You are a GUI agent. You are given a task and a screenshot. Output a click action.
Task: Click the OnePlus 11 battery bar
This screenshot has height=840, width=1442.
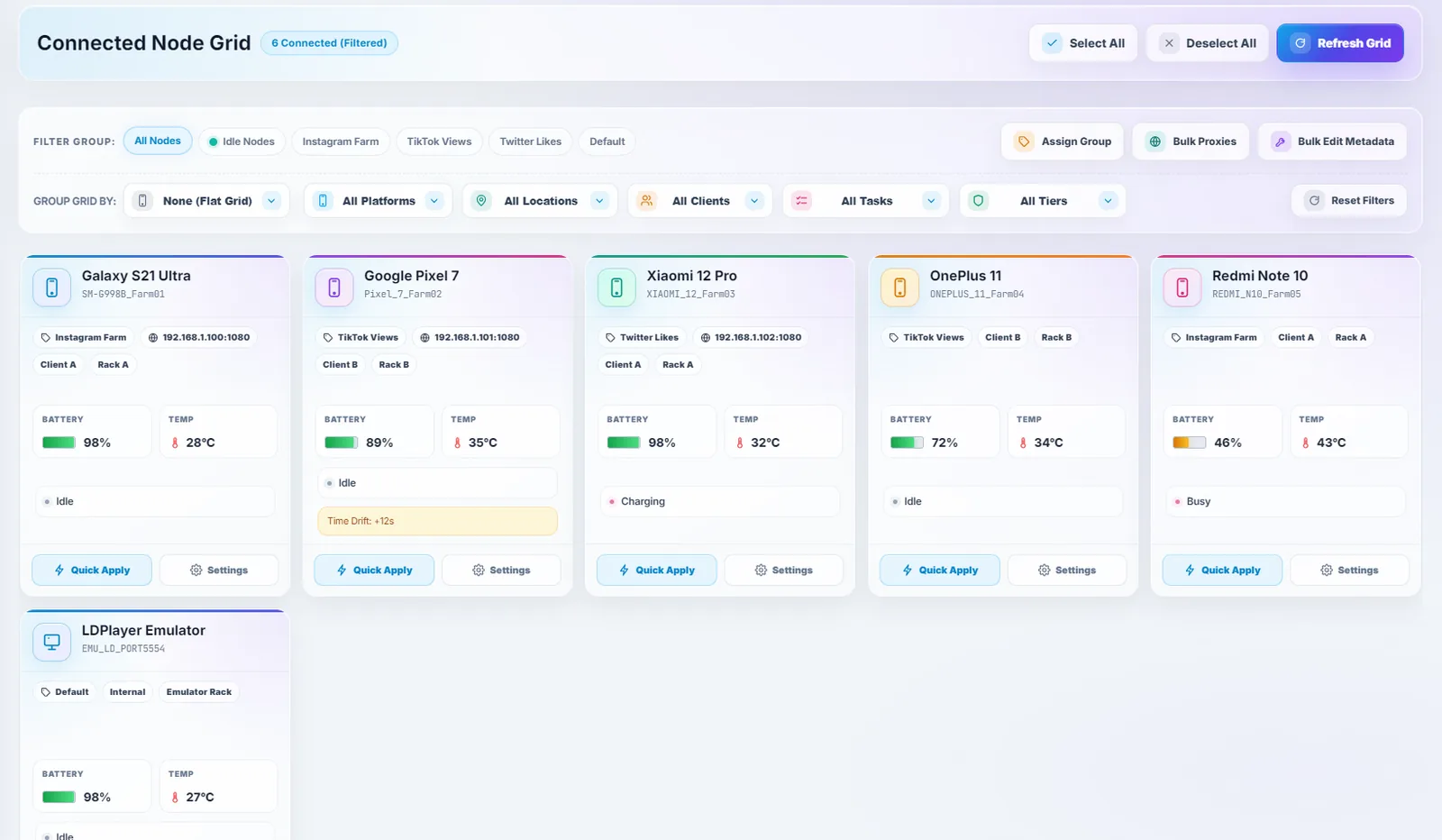point(907,443)
